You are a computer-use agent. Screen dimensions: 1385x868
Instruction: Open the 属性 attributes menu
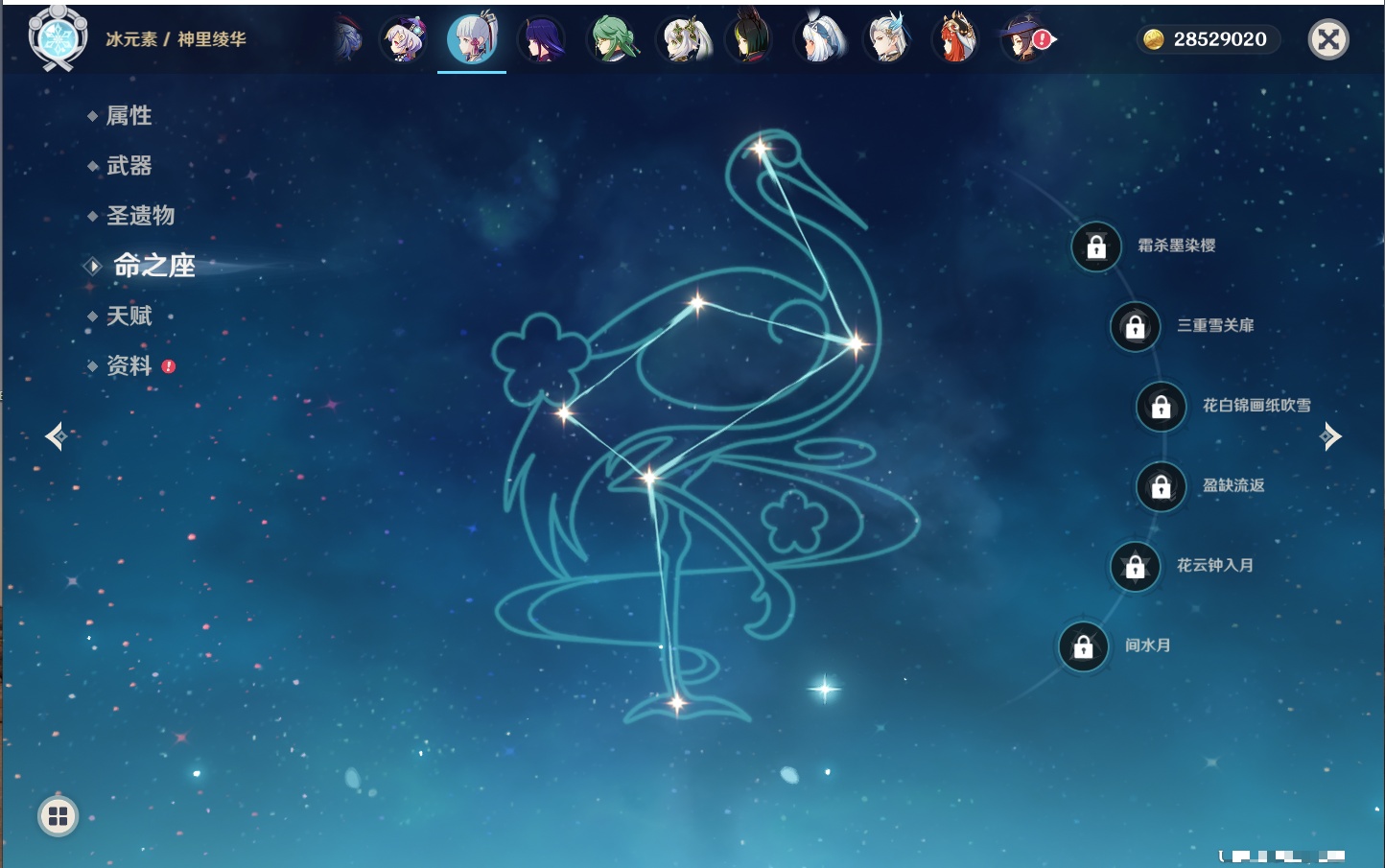129,116
